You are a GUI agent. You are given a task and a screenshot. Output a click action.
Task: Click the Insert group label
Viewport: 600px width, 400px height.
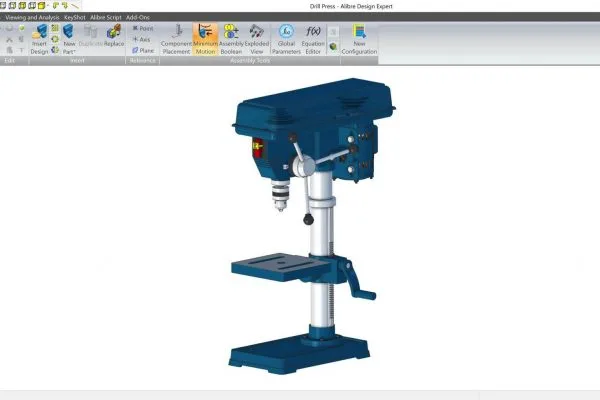click(77, 60)
